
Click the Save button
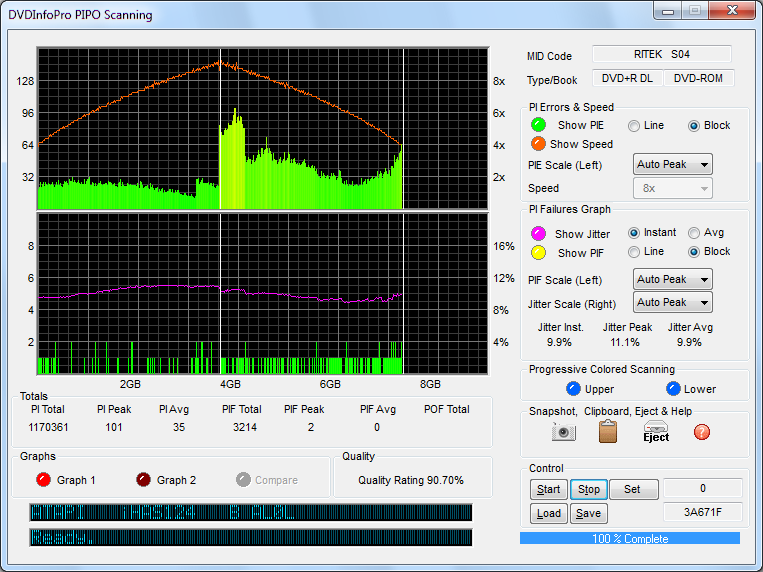588,513
